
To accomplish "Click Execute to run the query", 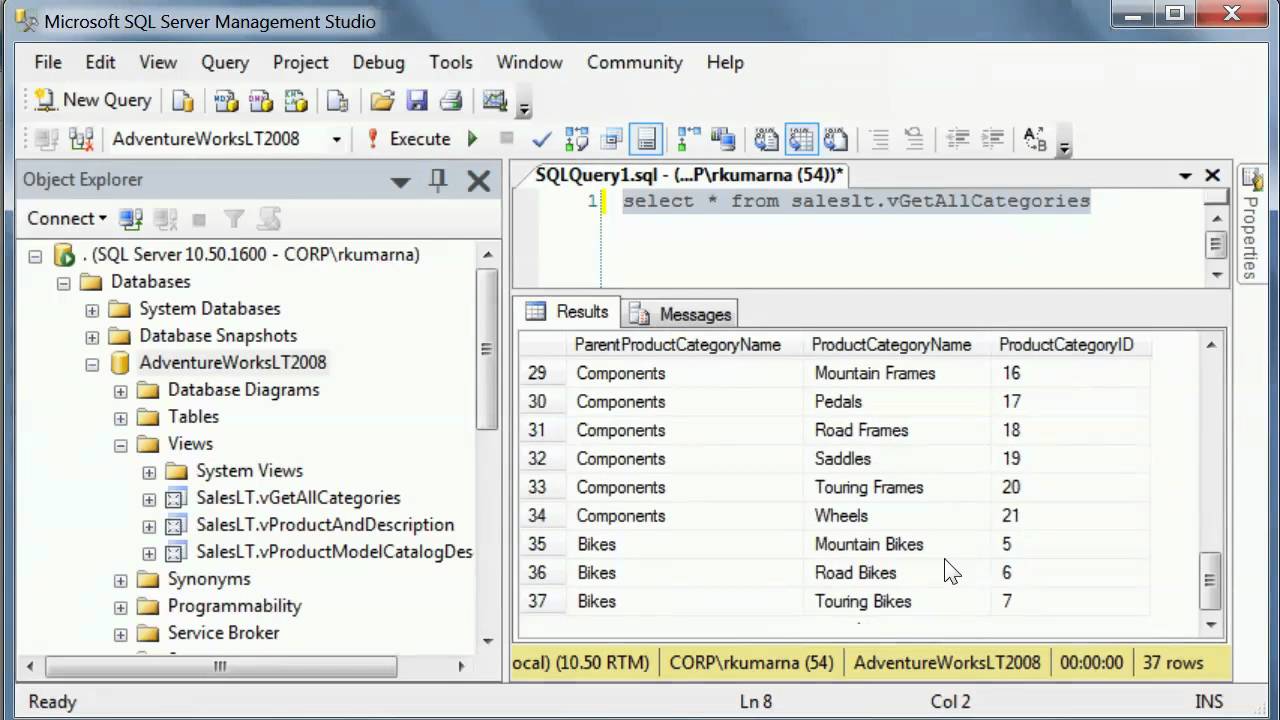I will pos(408,139).
